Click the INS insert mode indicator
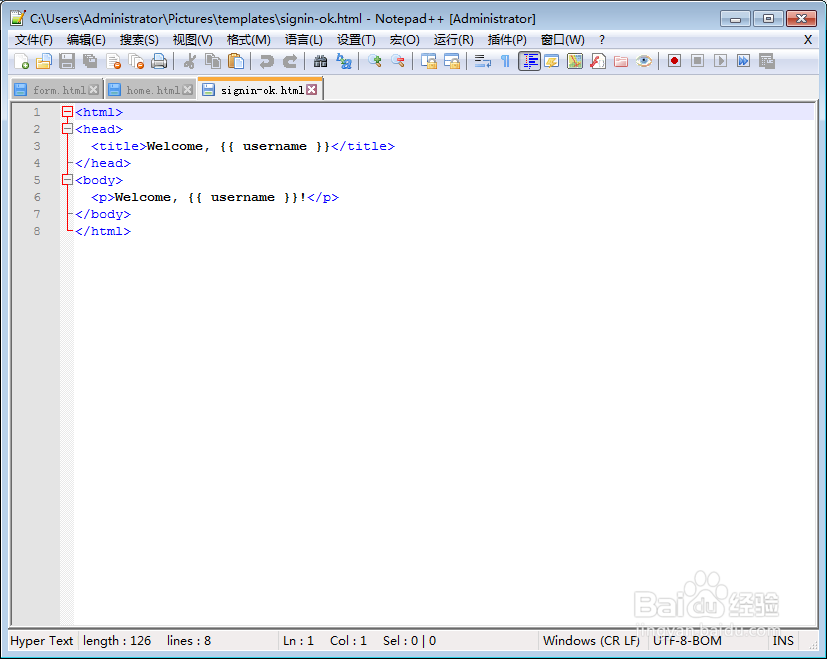 783,641
